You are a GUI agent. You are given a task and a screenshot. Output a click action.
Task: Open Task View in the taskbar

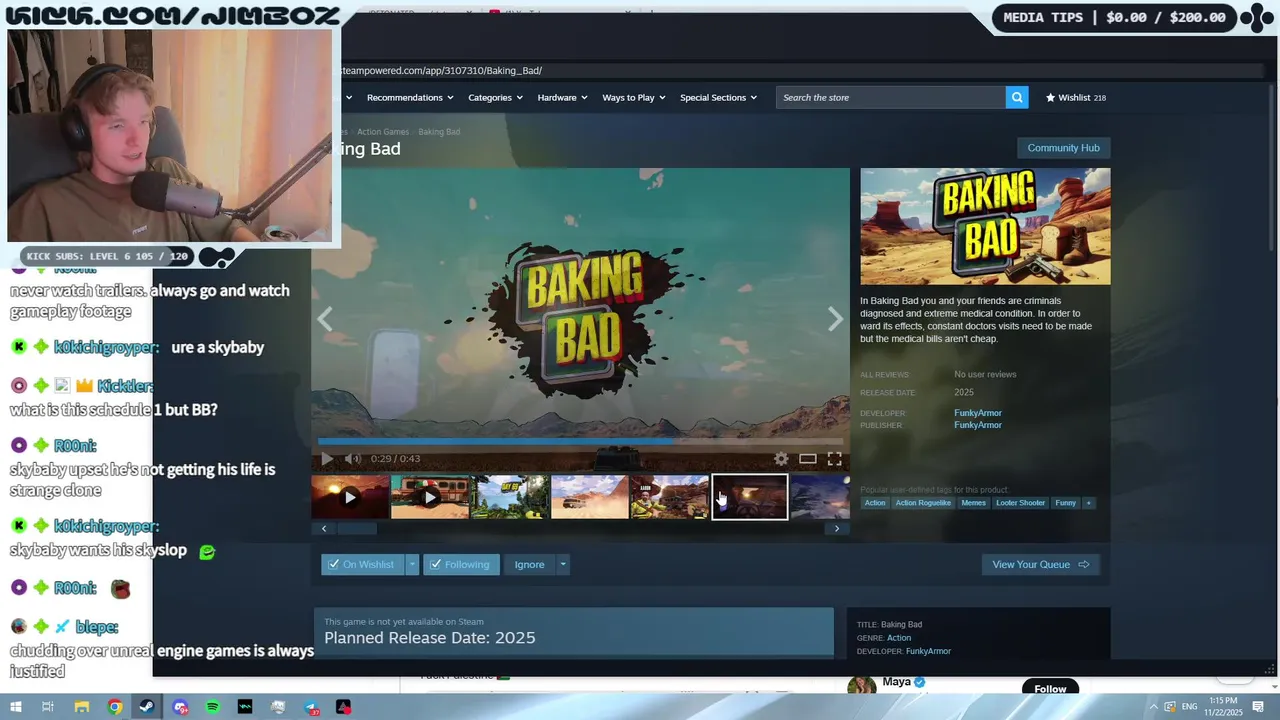tap(47, 707)
